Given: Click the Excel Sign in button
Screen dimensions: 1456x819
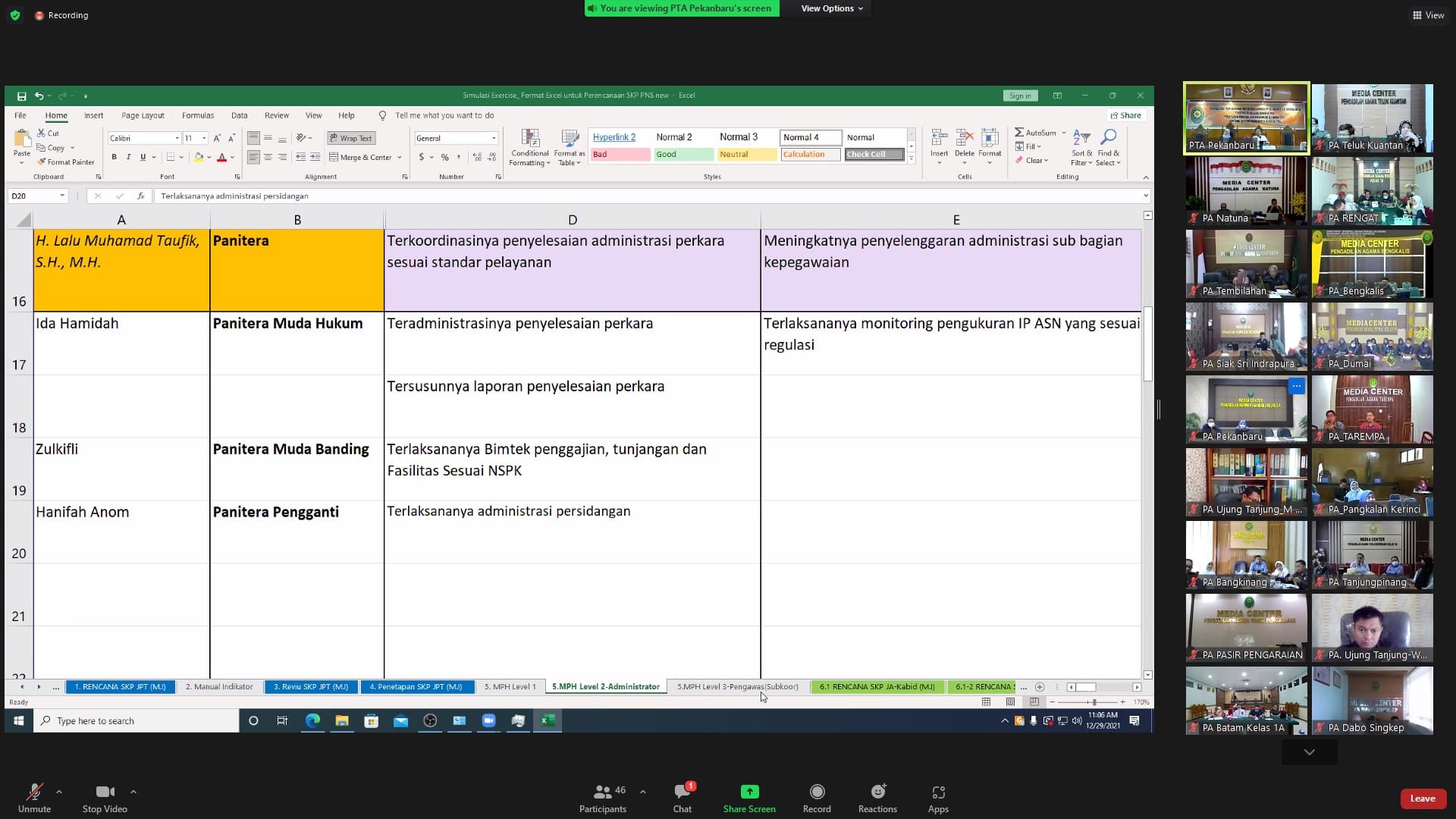Looking at the screenshot, I should point(1020,96).
